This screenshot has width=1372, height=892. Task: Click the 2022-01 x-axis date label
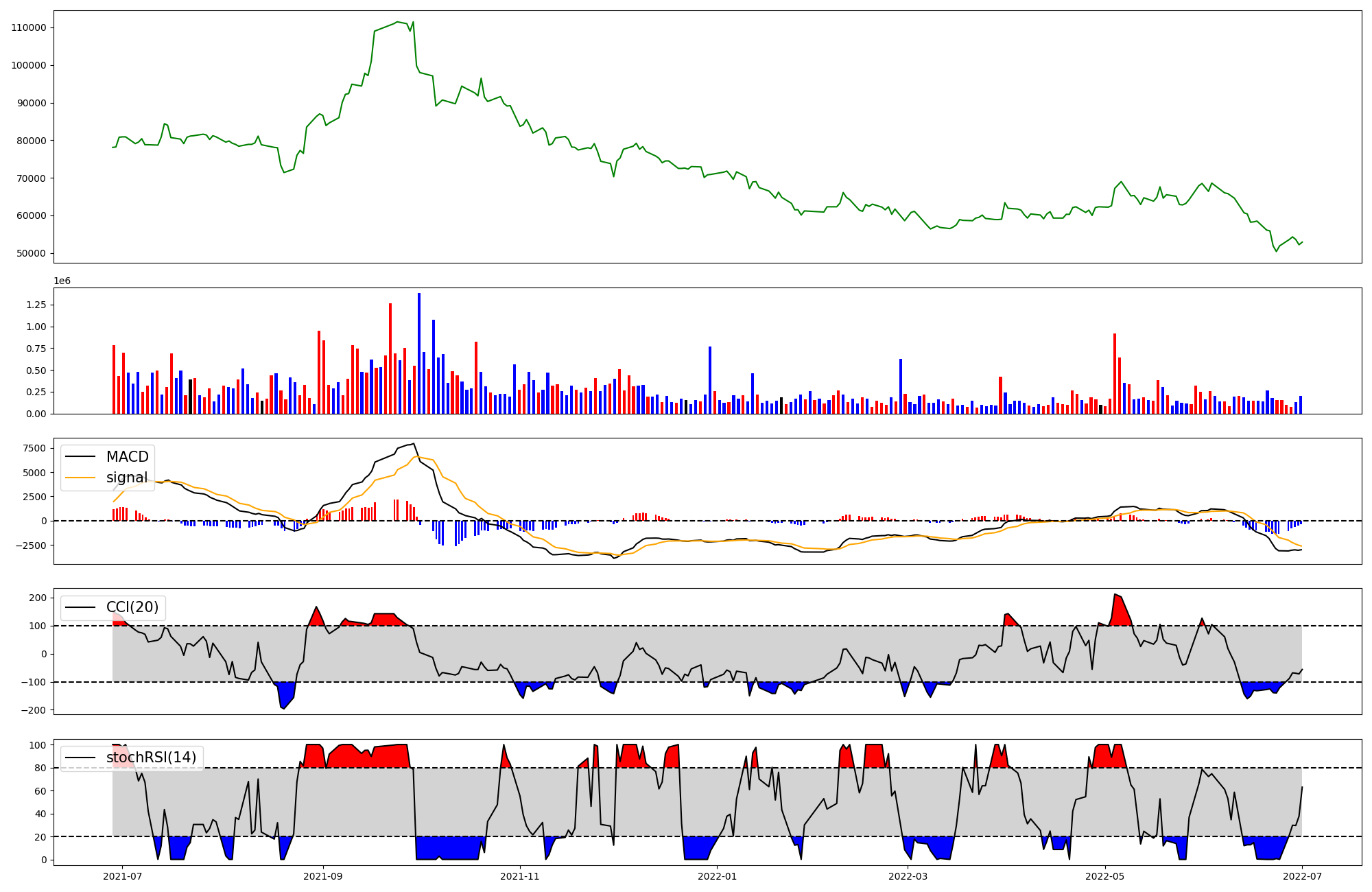(718, 876)
